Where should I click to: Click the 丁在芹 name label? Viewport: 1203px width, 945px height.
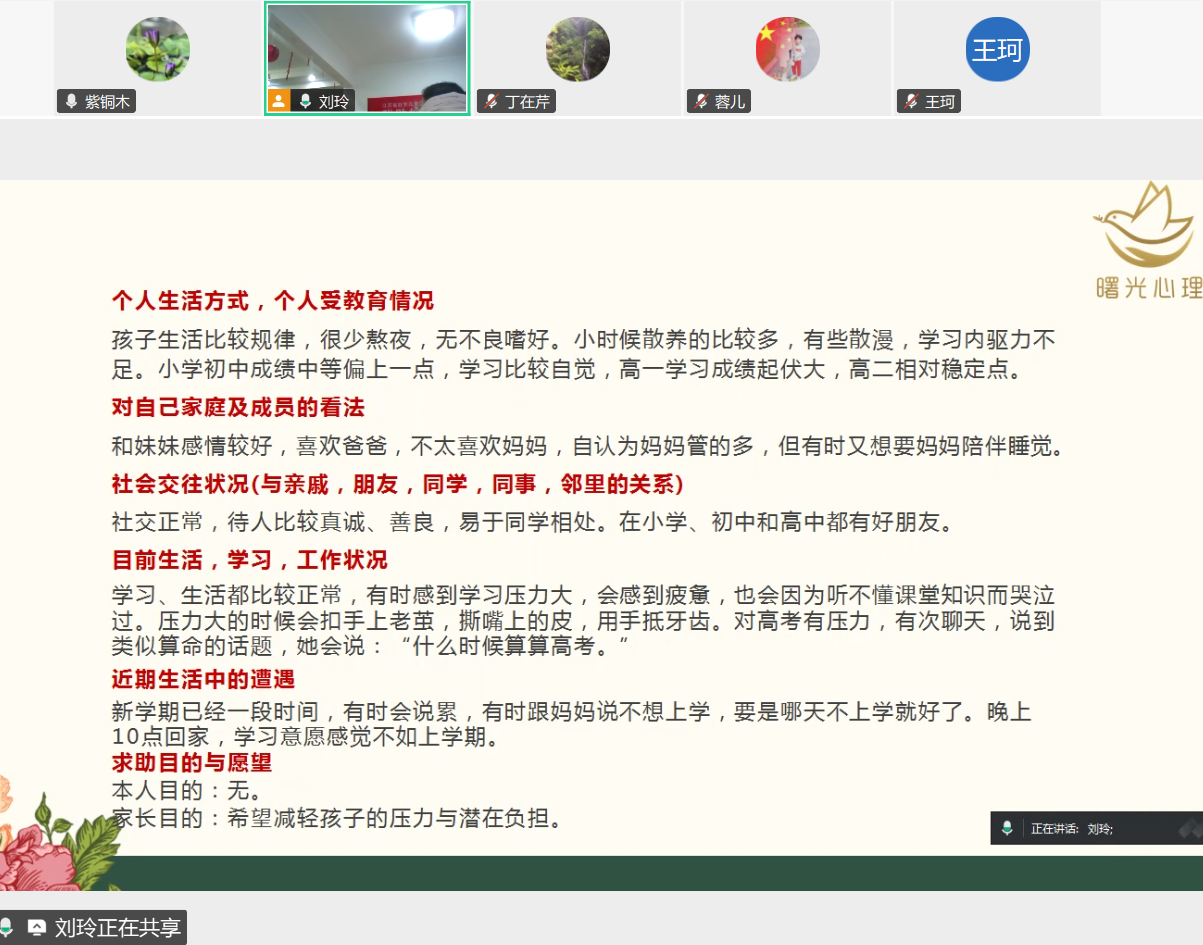527,102
